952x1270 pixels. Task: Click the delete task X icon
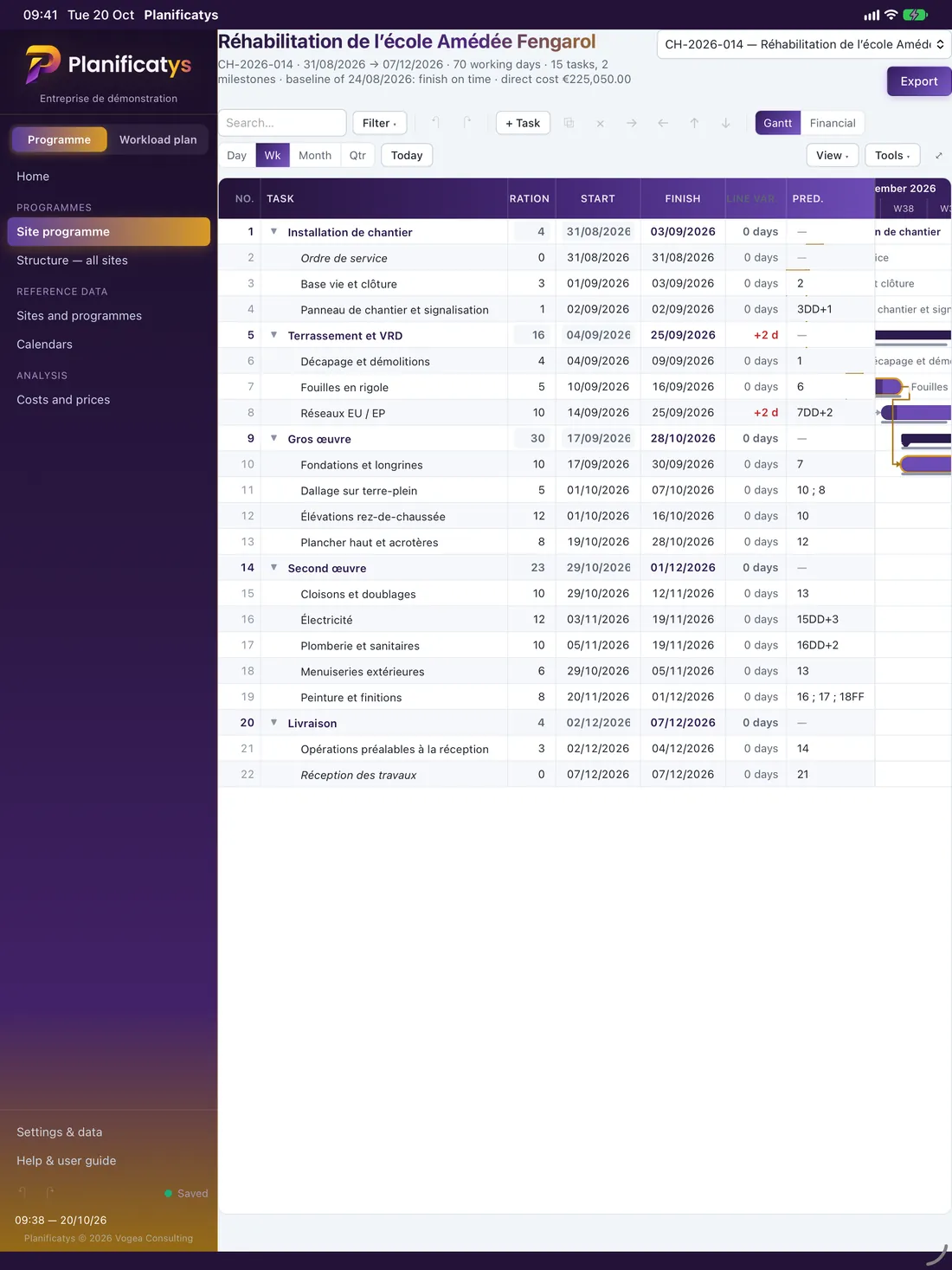[600, 123]
